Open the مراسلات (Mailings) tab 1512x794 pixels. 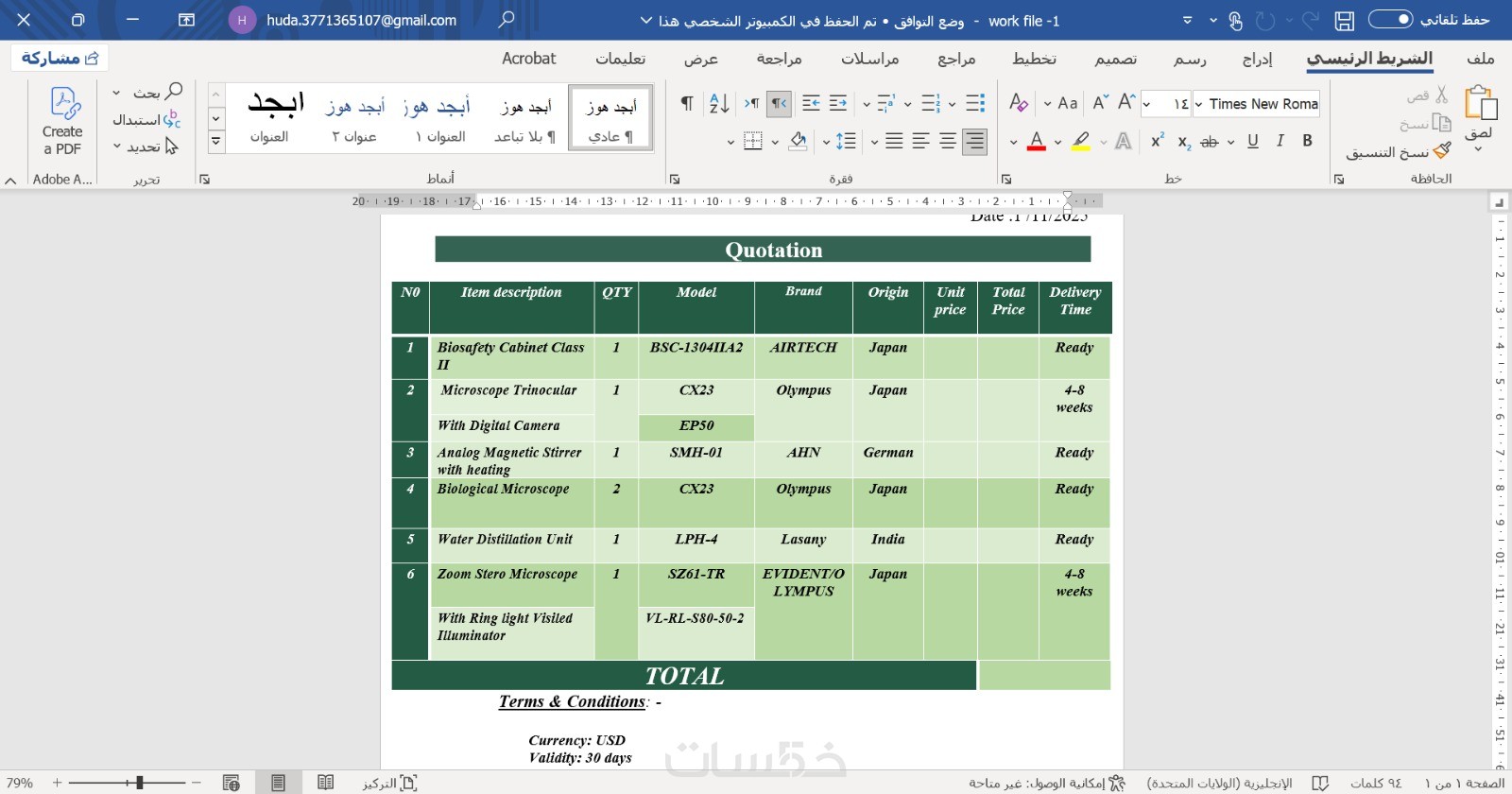coord(870,59)
